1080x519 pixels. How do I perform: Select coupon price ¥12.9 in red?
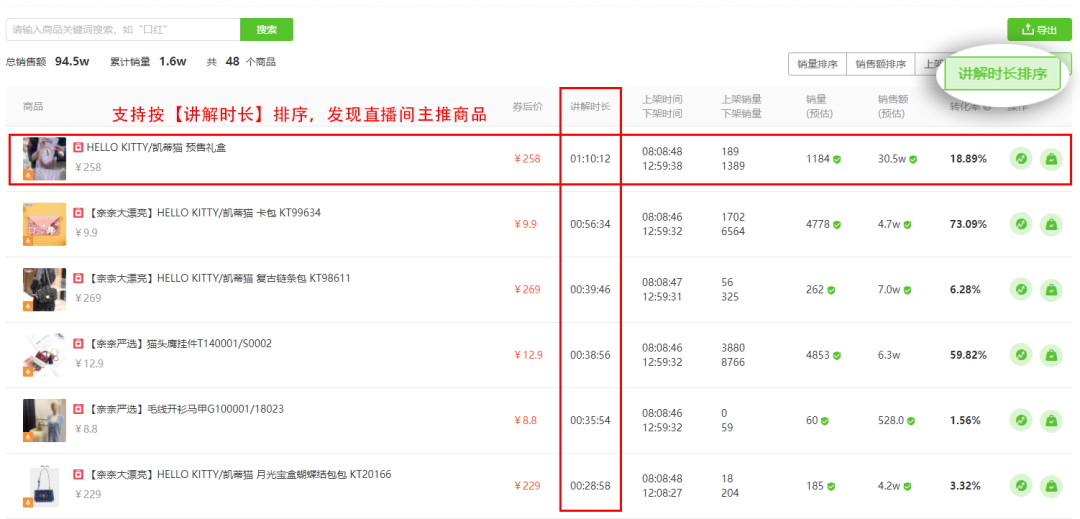(x=528, y=355)
